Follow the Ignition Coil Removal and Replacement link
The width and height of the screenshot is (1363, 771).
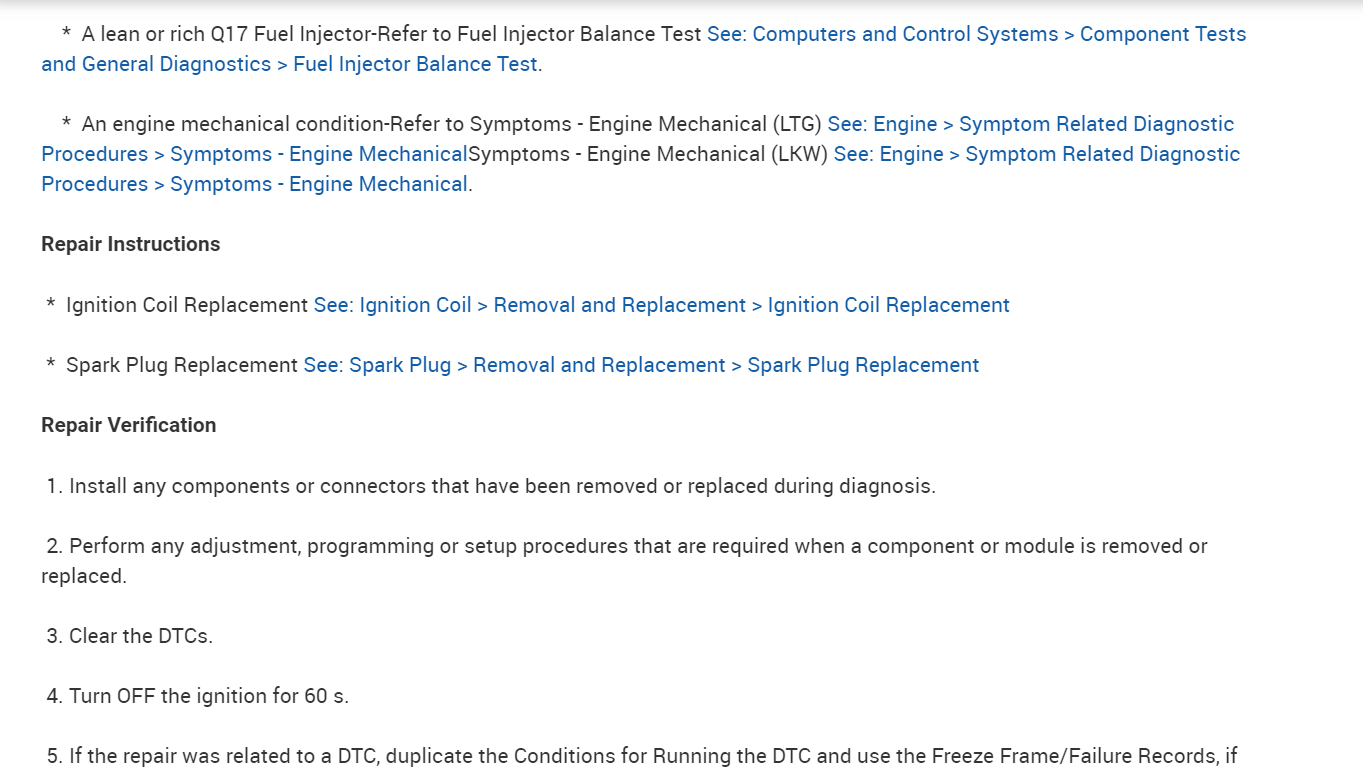click(661, 305)
